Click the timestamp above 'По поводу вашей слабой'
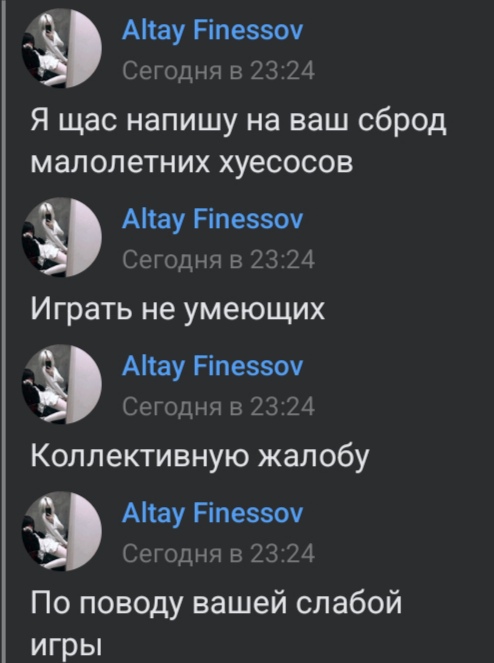 point(218,553)
